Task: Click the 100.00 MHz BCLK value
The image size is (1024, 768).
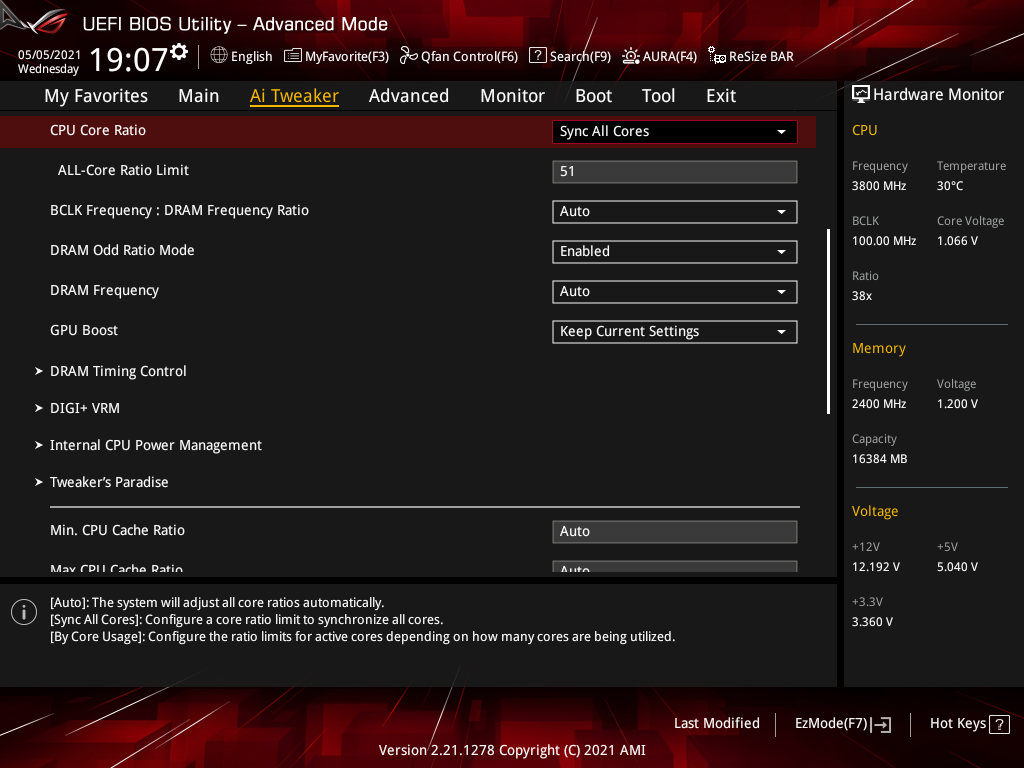Action: [x=884, y=241]
